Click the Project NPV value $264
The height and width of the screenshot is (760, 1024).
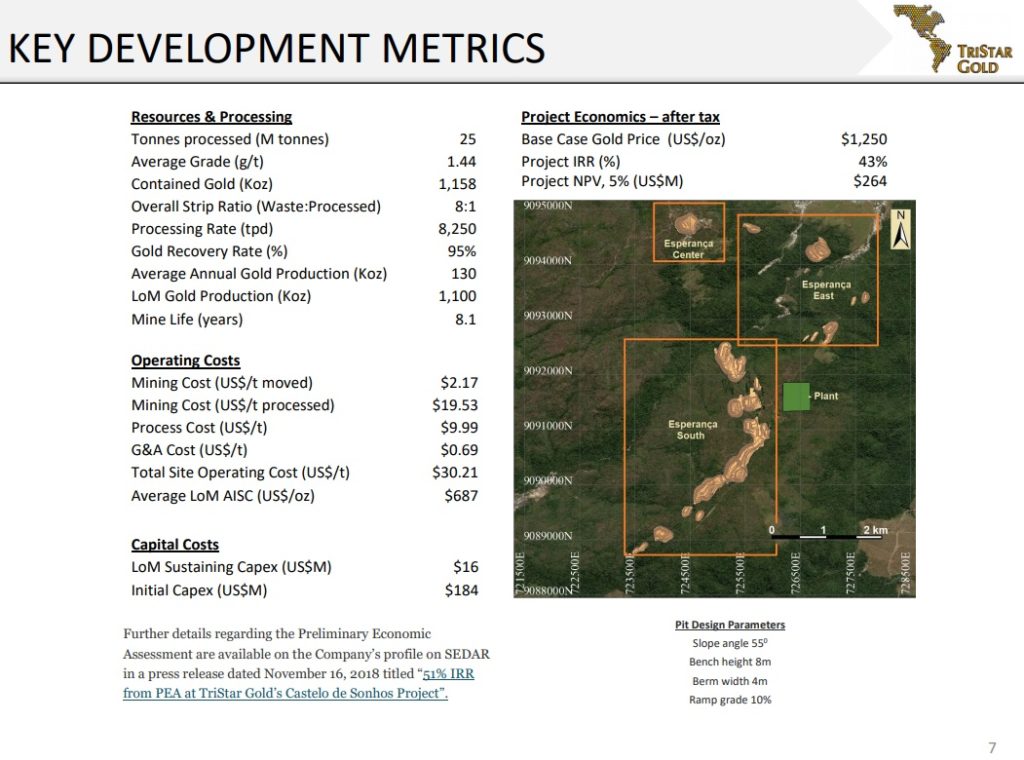[x=870, y=181]
